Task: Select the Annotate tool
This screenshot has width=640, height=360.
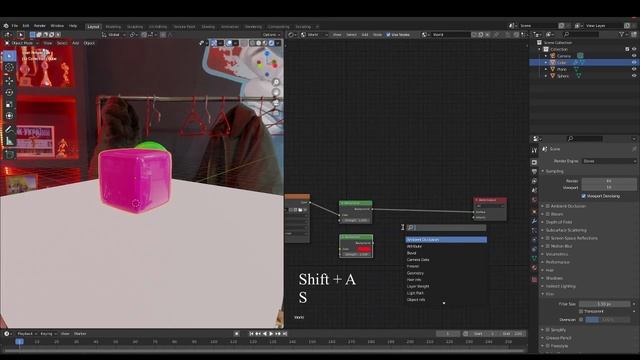Action: click(x=9, y=129)
